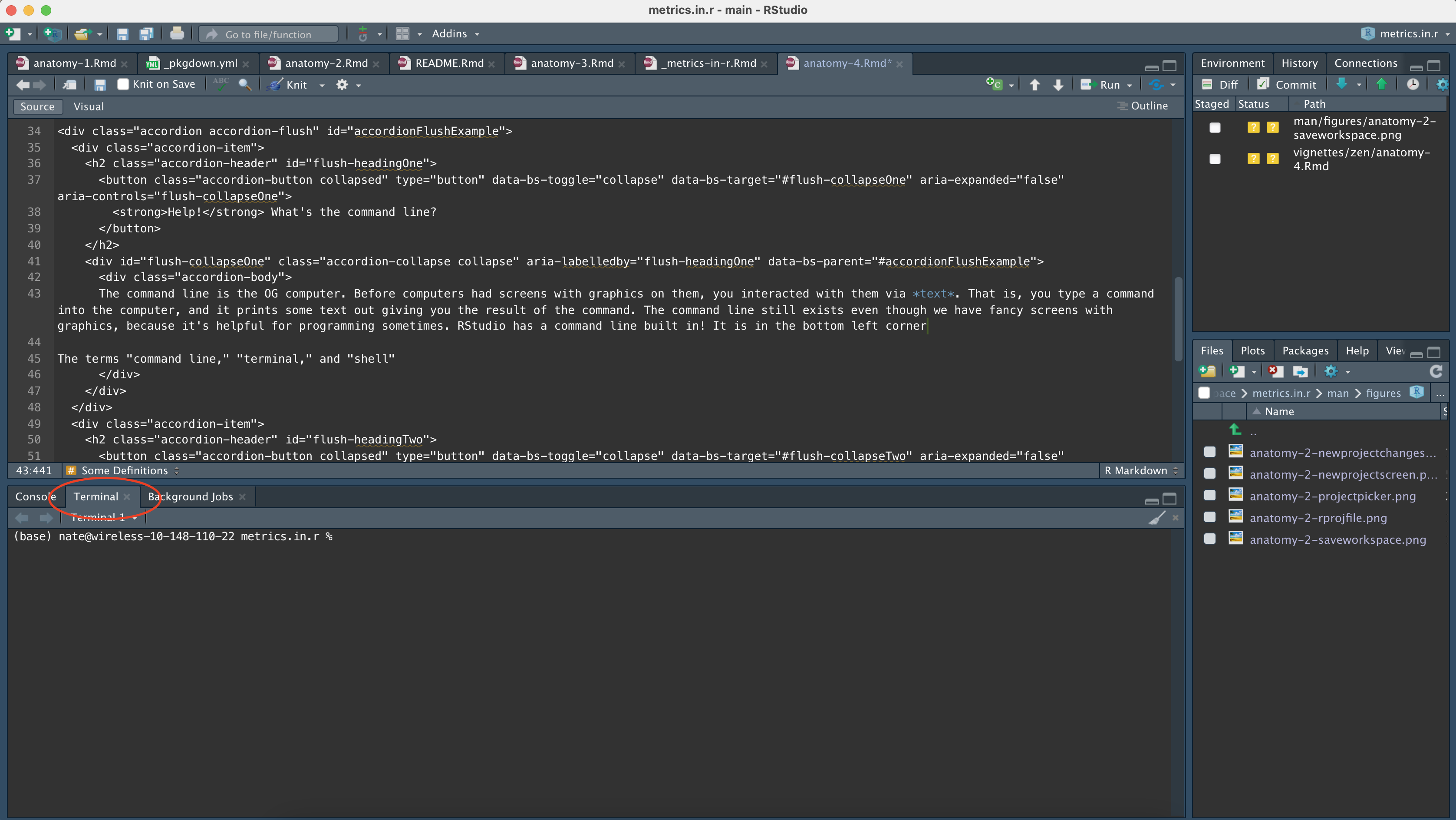Go up to the parent directory

point(1235,430)
